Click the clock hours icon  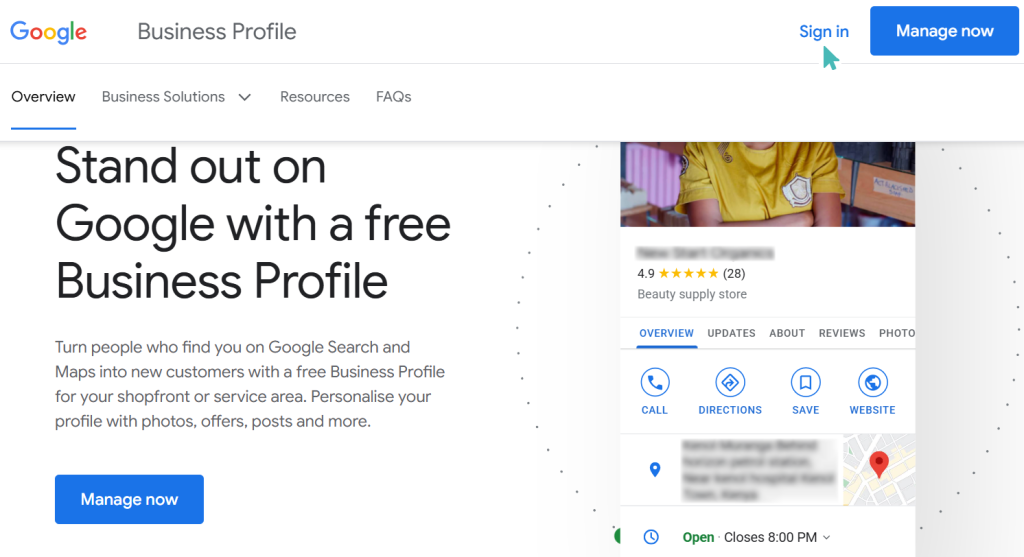coord(651,537)
